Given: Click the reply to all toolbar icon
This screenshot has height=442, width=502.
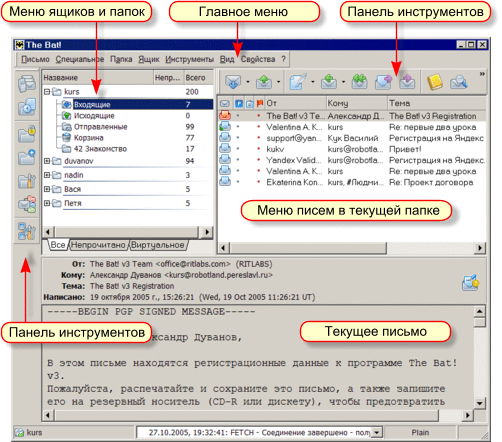Looking at the screenshot, I should click(359, 82).
